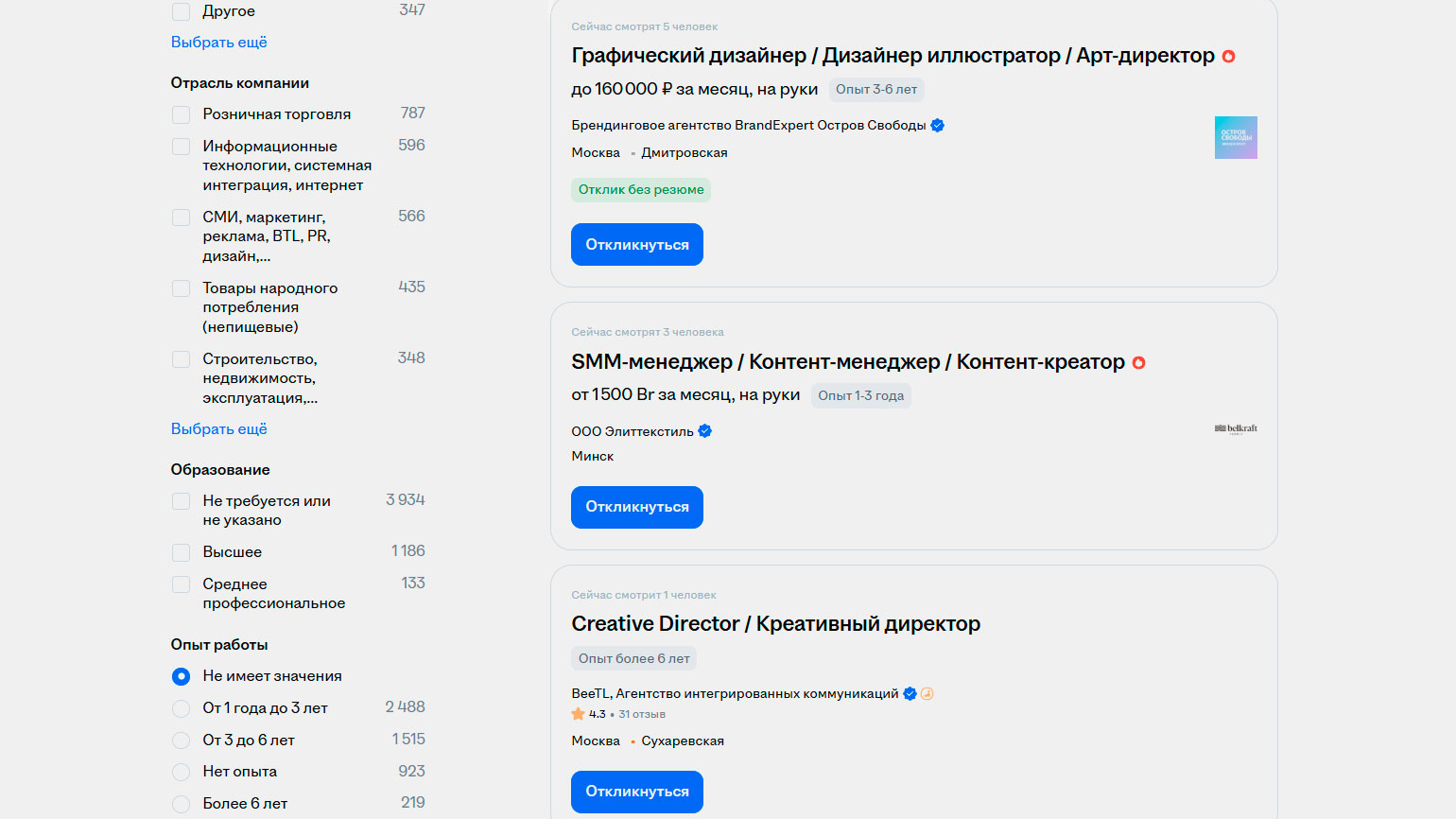
Task: Click the verified badge next to BrandExpert Остров Свободы
Action: [937, 125]
